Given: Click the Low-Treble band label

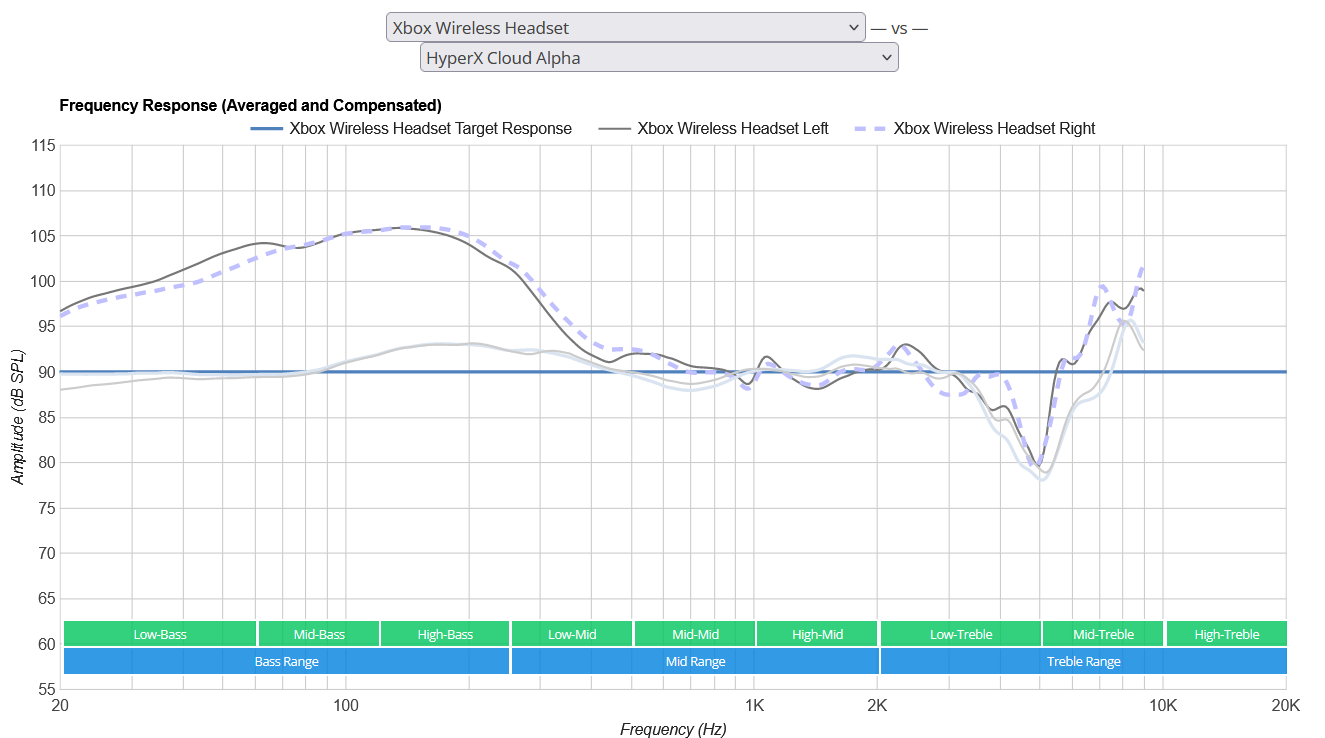Looking at the screenshot, I should 961,634.
